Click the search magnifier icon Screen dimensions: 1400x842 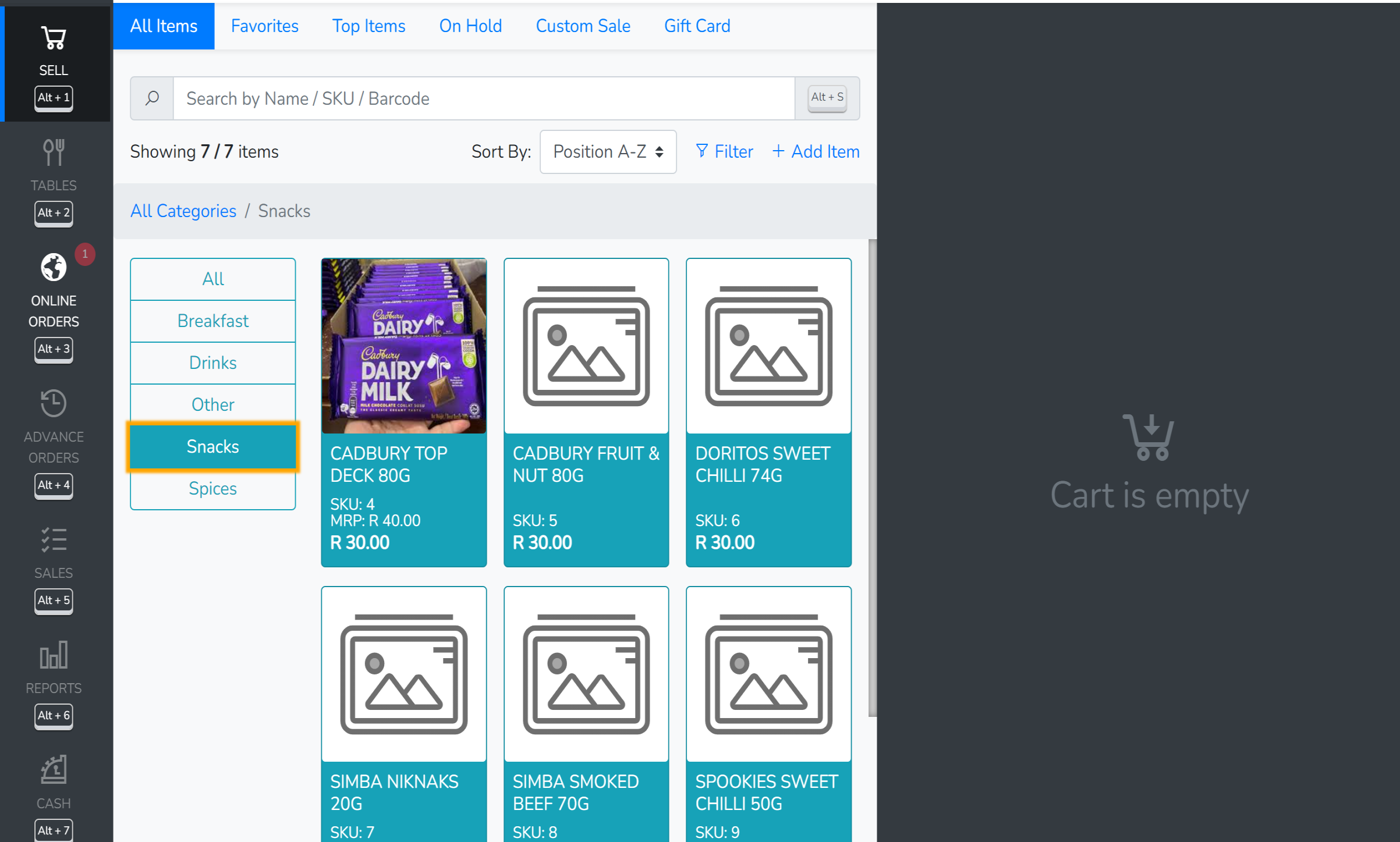click(x=153, y=98)
